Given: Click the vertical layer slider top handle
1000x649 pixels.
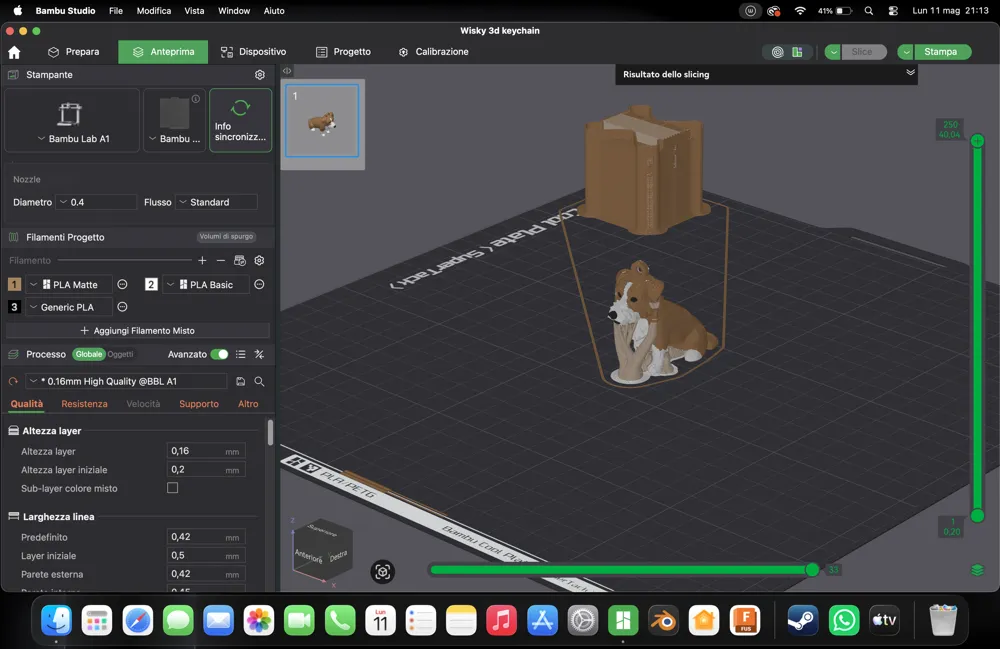Looking at the screenshot, I should [x=977, y=140].
